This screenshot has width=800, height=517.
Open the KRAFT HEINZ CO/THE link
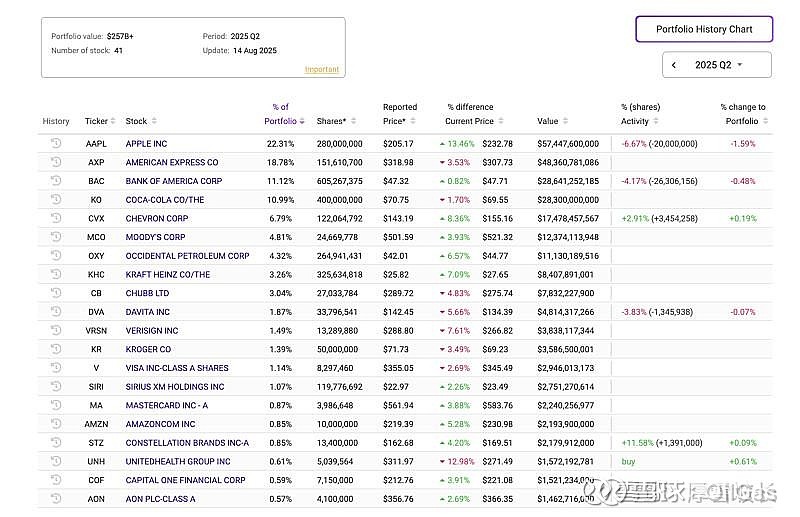coord(168,275)
